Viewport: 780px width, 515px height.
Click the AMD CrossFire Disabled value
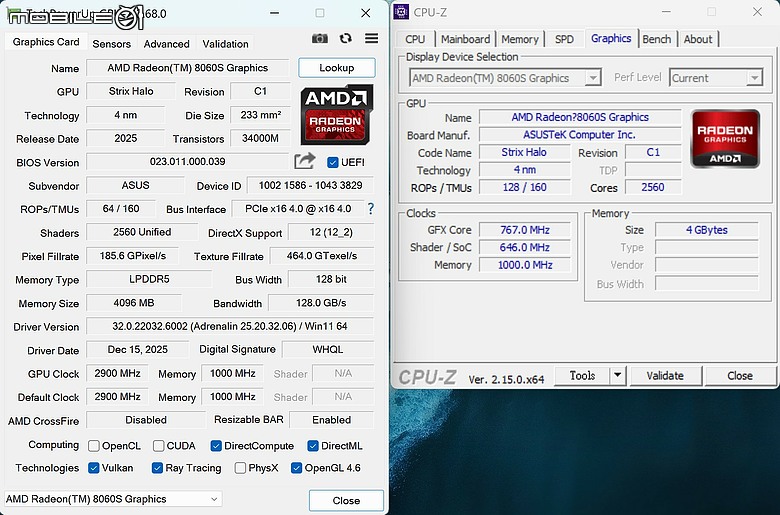coord(146,420)
